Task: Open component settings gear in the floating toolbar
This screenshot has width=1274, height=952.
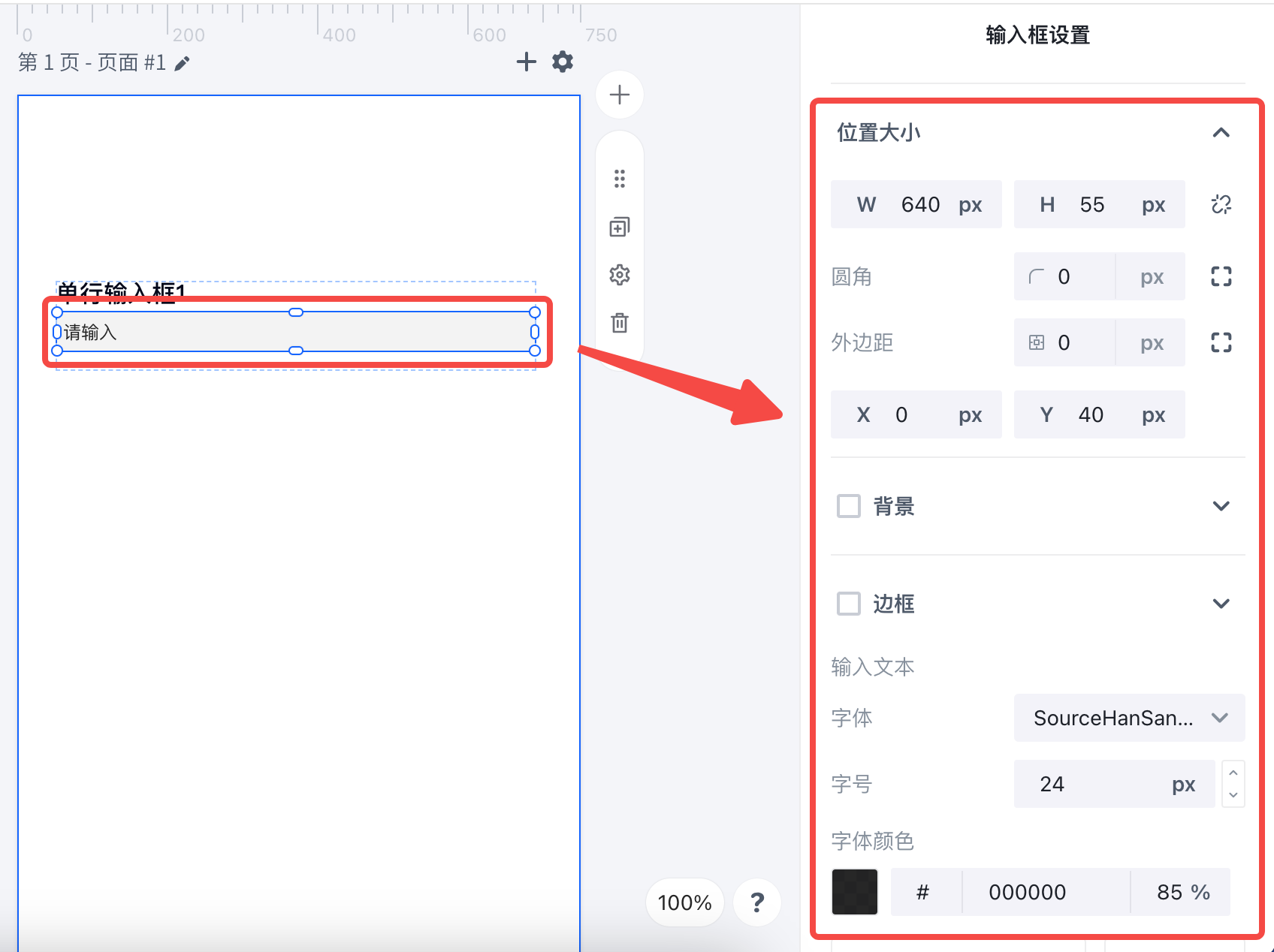Action: pyautogui.click(x=620, y=275)
